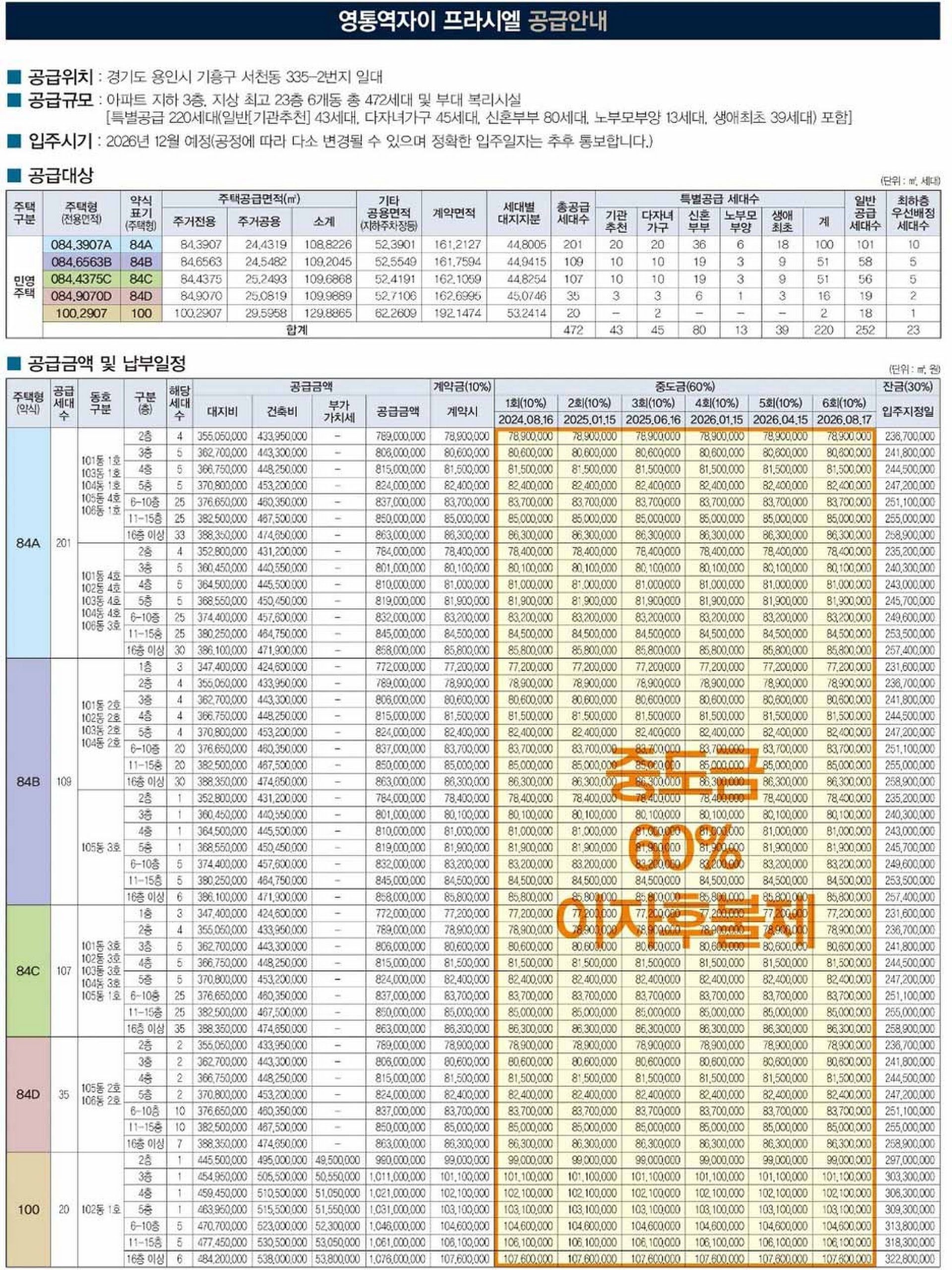The height and width of the screenshot is (1270, 952).
Task: Select the 공급규모 heading
Action: coord(60,100)
